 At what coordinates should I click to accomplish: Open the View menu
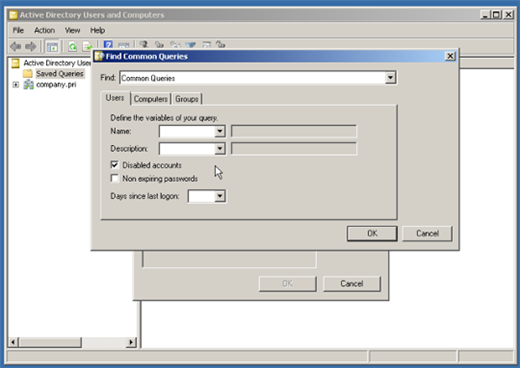pyautogui.click(x=72, y=30)
